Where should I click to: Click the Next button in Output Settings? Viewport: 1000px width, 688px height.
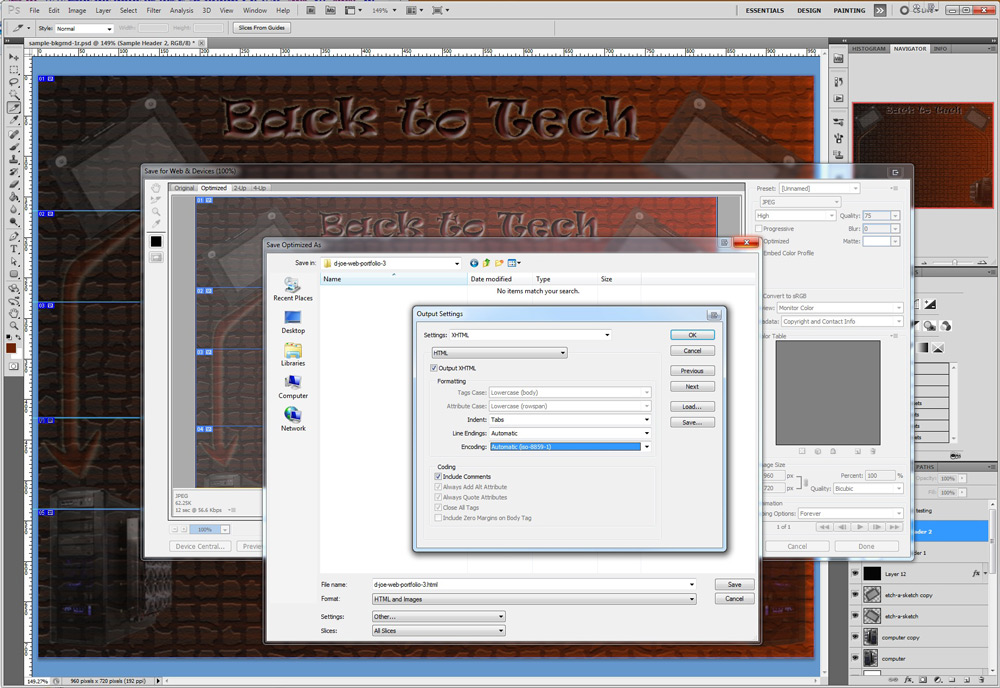pyautogui.click(x=692, y=386)
